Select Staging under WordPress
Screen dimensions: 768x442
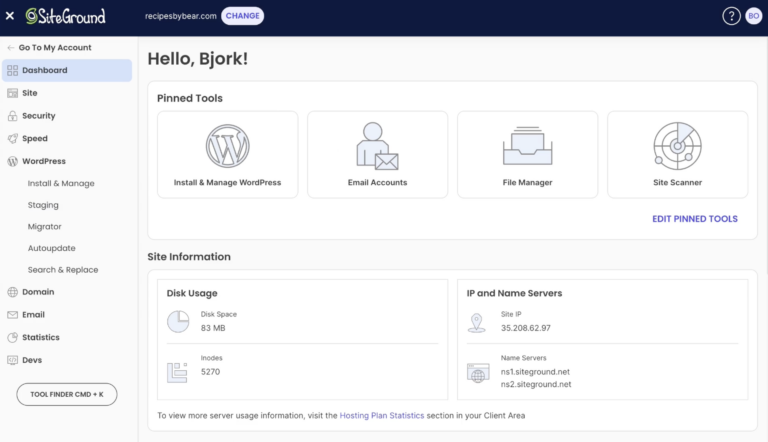pos(43,205)
